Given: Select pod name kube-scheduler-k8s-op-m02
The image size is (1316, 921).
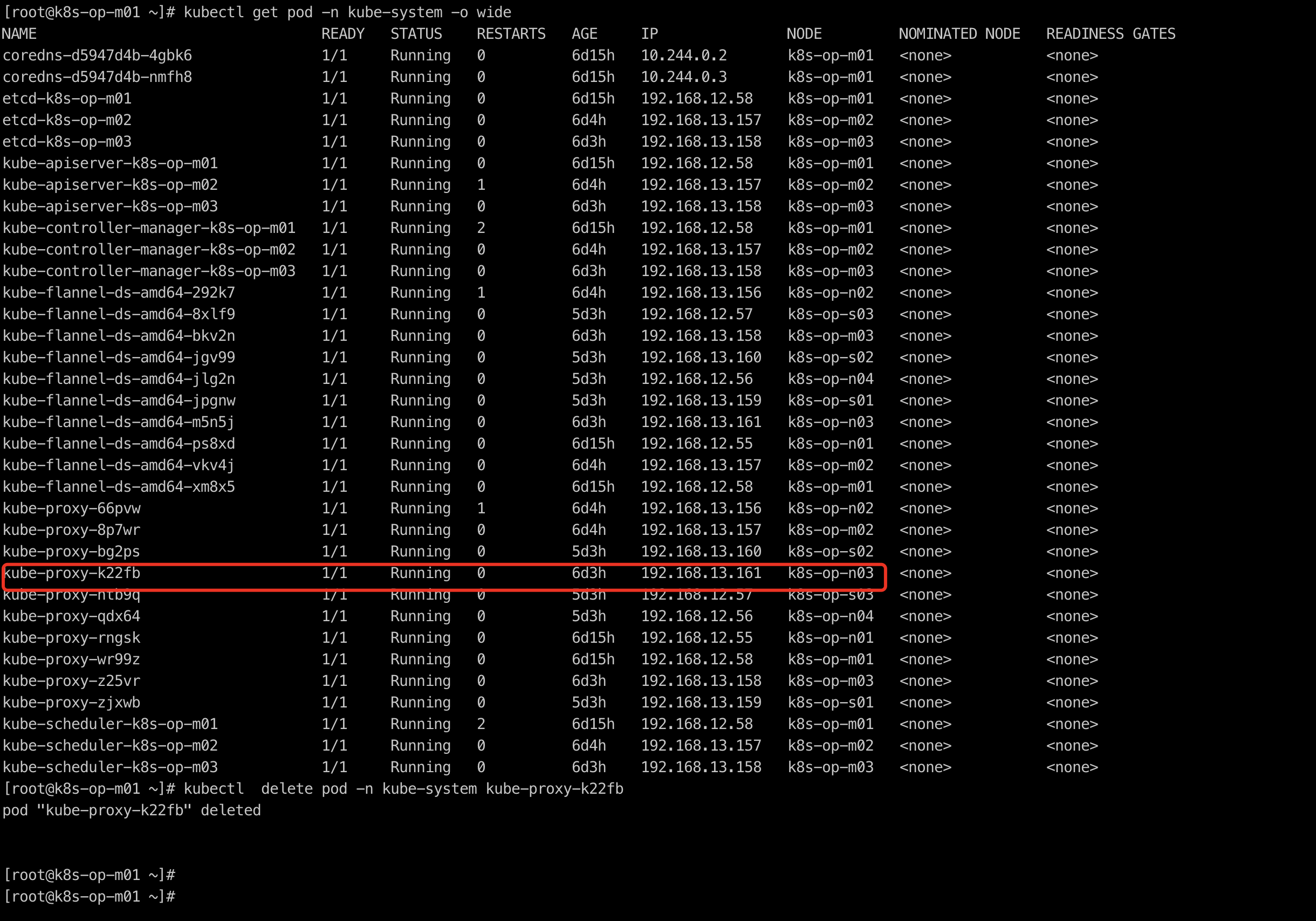Looking at the screenshot, I should tap(110, 746).
